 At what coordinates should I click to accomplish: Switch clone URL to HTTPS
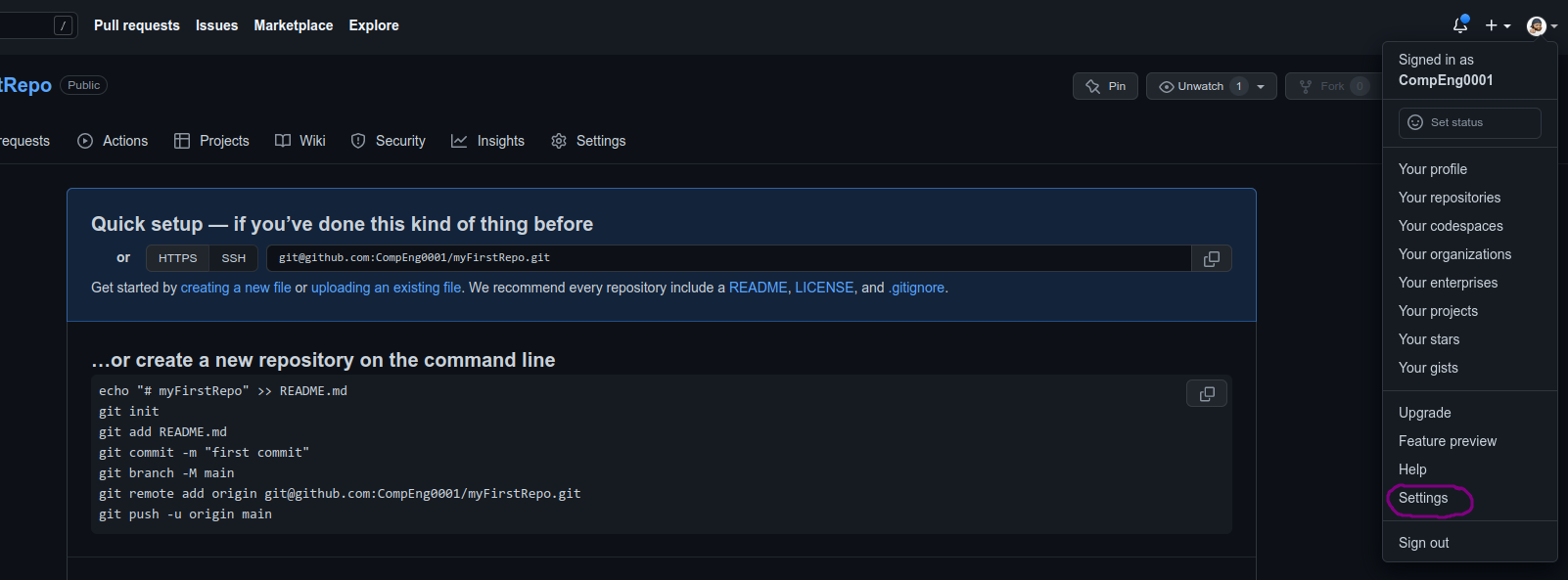pos(177,258)
